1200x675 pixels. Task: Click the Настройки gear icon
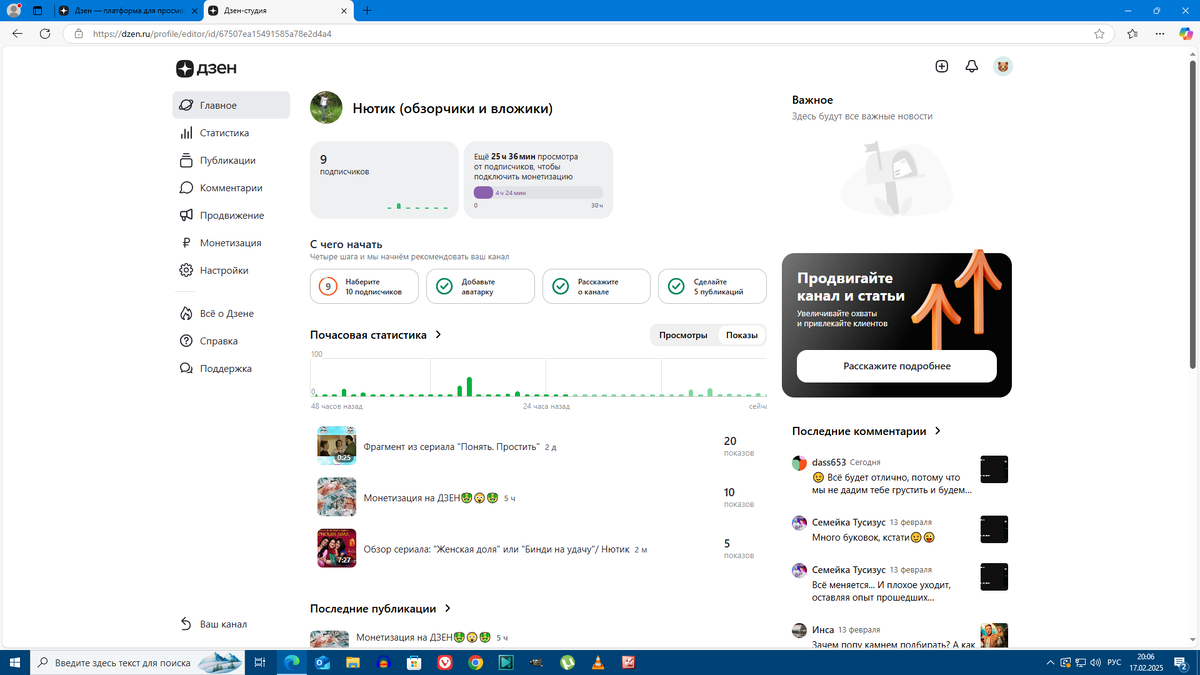(186, 270)
